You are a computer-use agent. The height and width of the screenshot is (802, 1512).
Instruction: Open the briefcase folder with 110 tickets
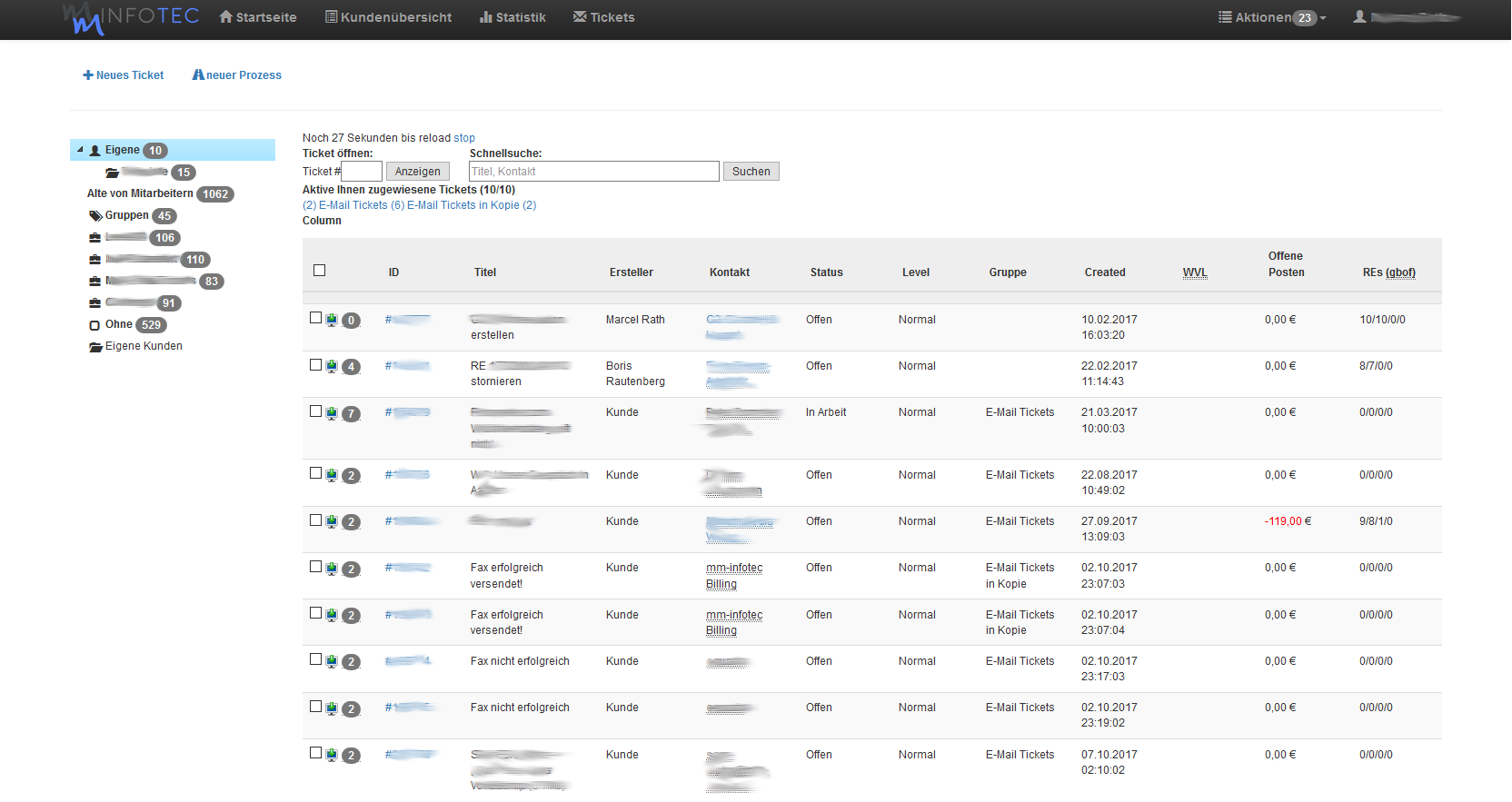tap(150, 260)
